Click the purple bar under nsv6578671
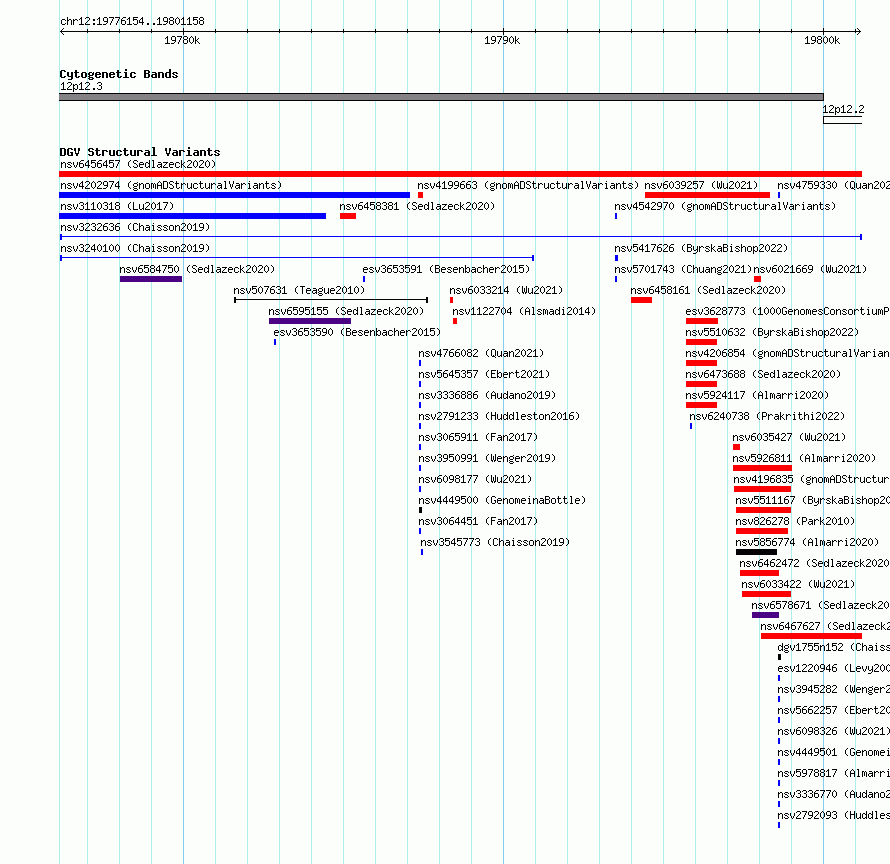The height and width of the screenshot is (864, 890). (766, 615)
